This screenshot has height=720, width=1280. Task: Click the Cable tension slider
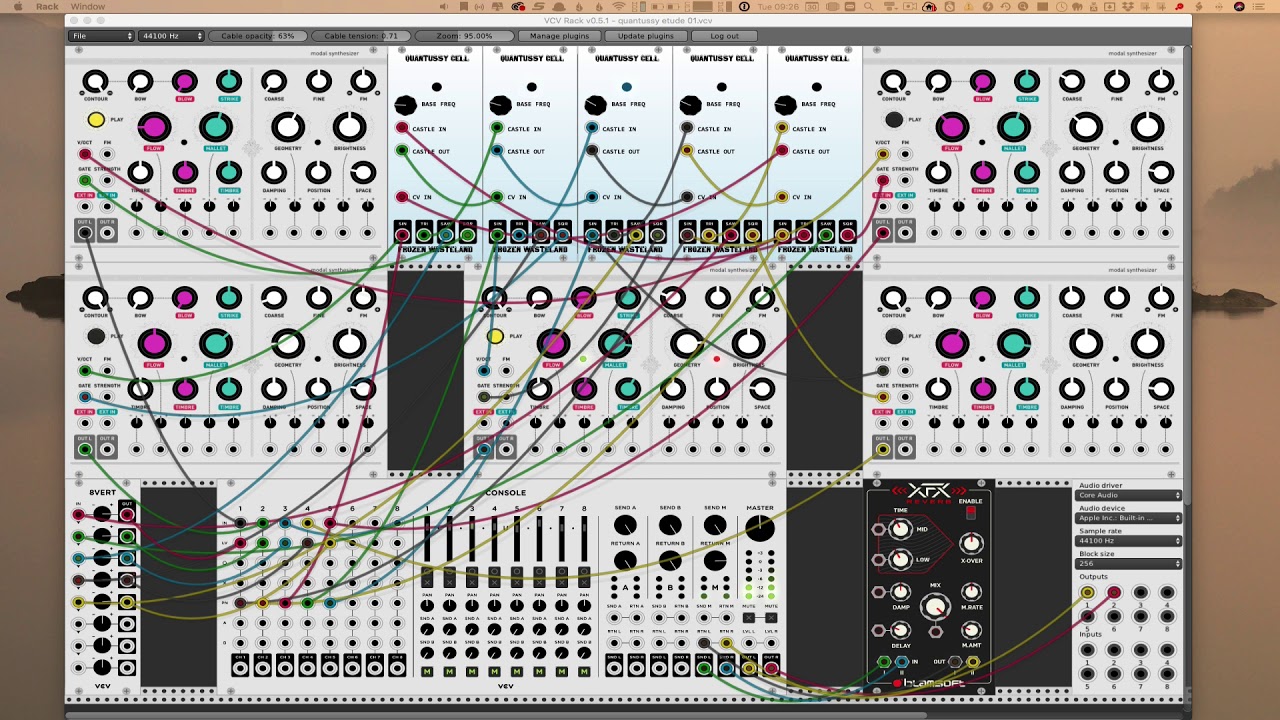(x=361, y=36)
